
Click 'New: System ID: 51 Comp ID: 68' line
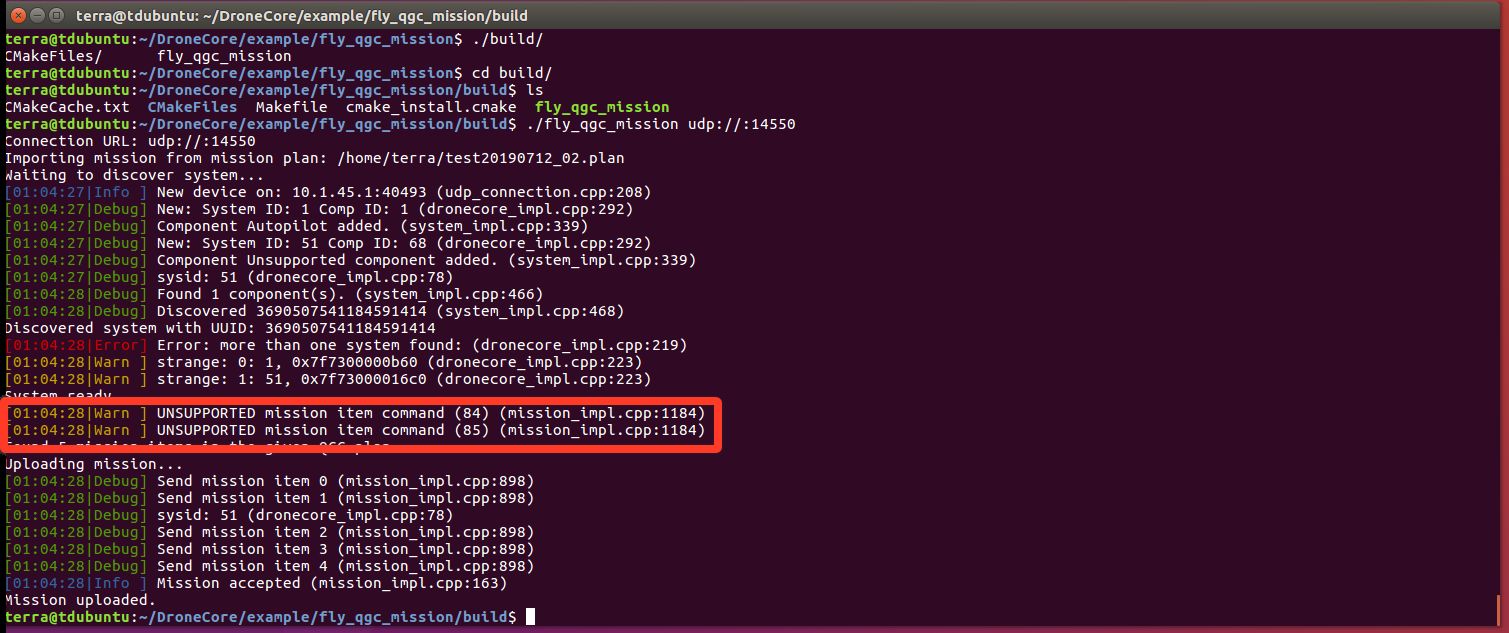click(327, 243)
